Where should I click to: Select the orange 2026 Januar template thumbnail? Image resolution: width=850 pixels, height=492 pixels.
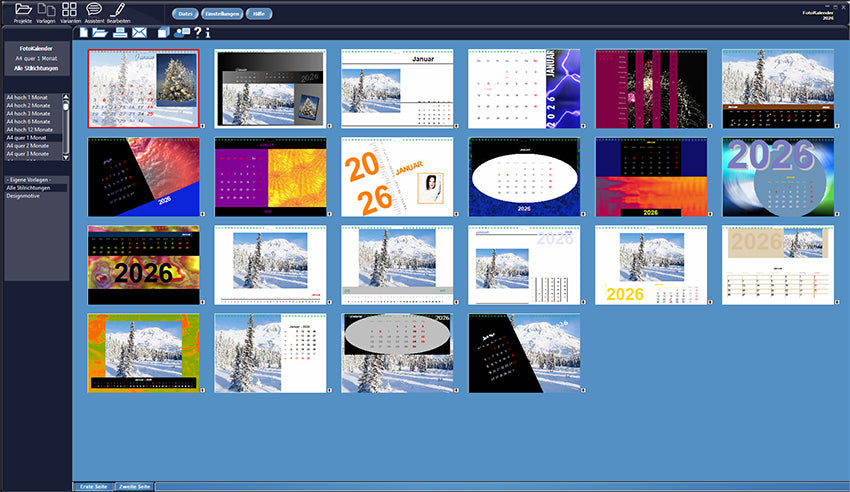click(397, 177)
